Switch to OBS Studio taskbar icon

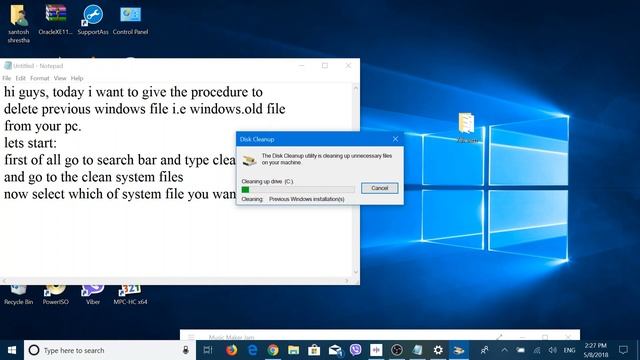click(x=397, y=350)
